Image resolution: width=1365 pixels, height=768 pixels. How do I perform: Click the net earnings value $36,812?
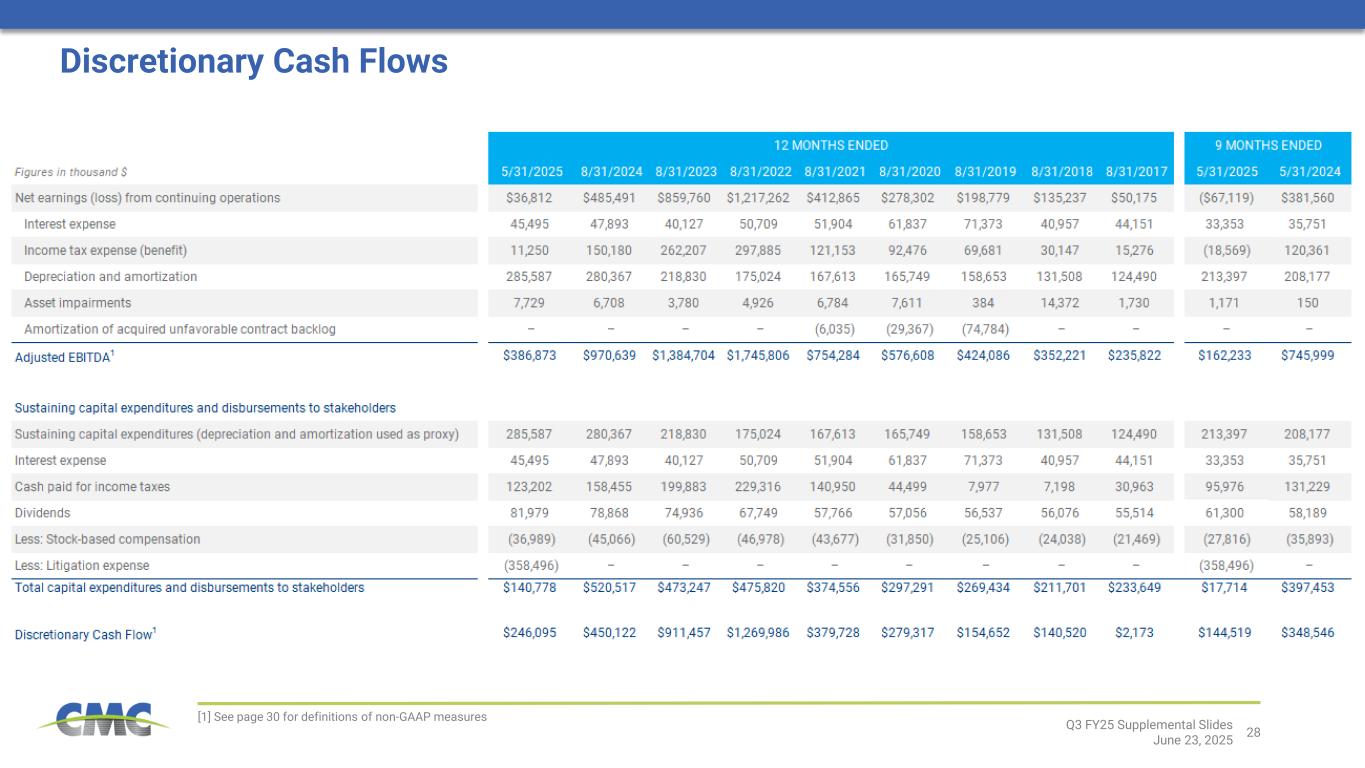(x=533, y=198)
